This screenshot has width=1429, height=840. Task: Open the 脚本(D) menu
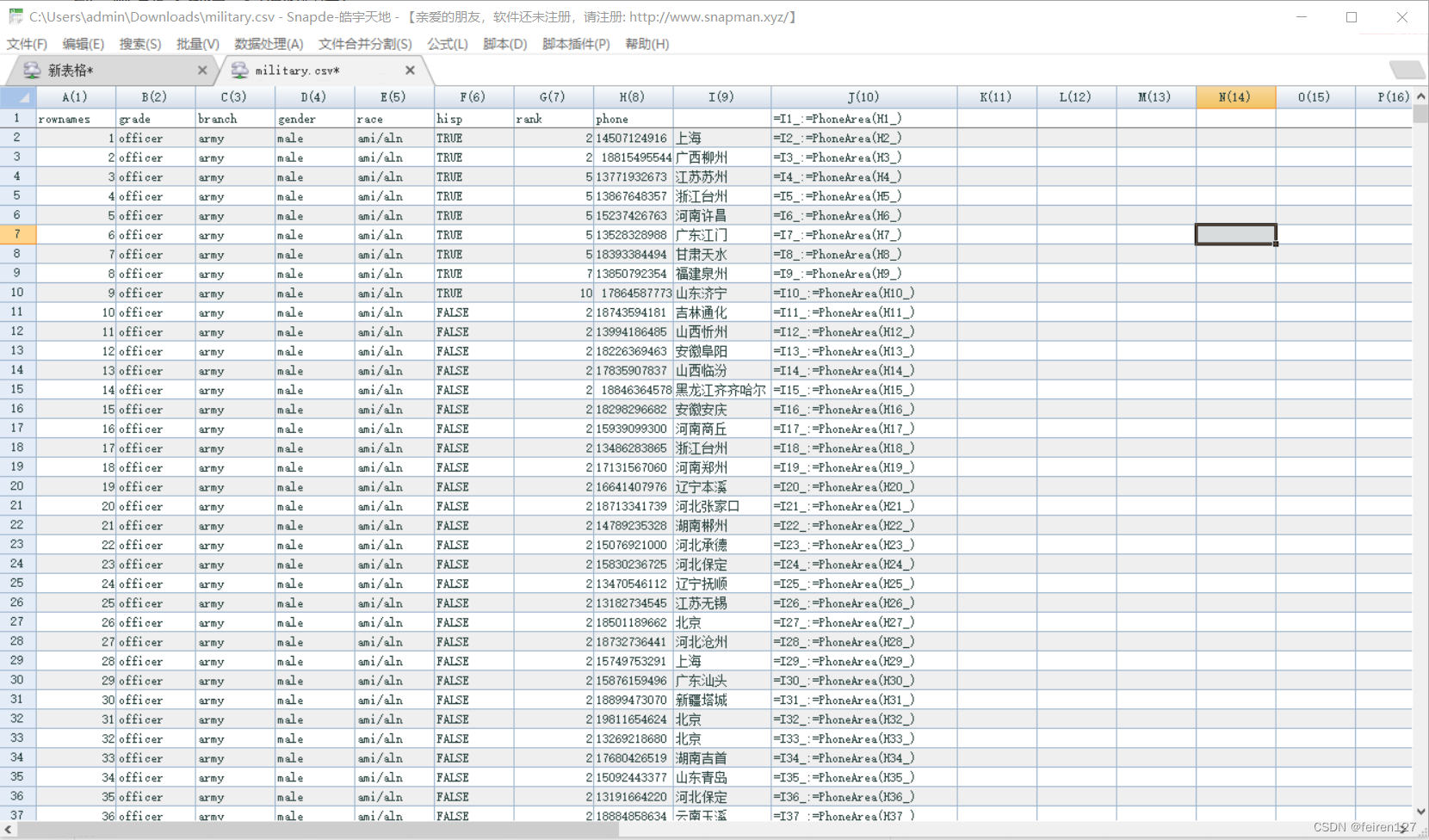504,44
